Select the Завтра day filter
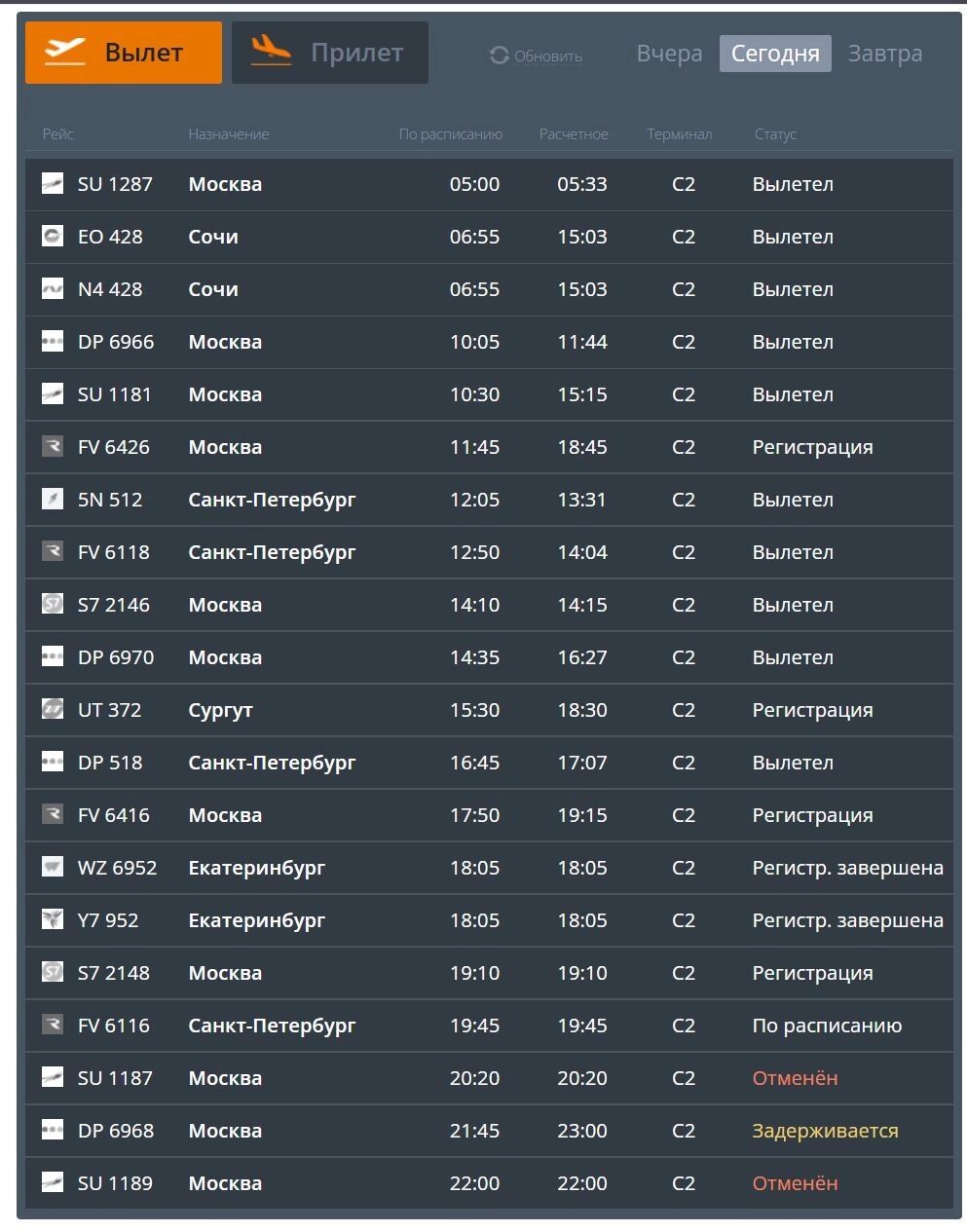This screenshot has width=967, height=1232. (x=885, y=54)
